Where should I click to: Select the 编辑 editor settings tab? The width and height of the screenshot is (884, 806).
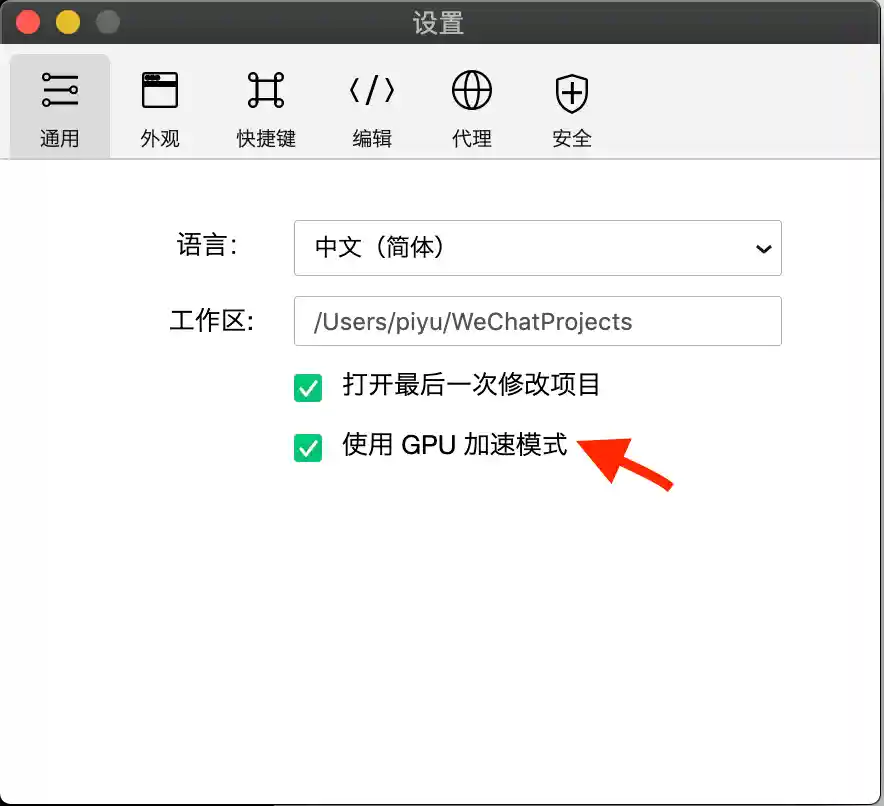372,107
